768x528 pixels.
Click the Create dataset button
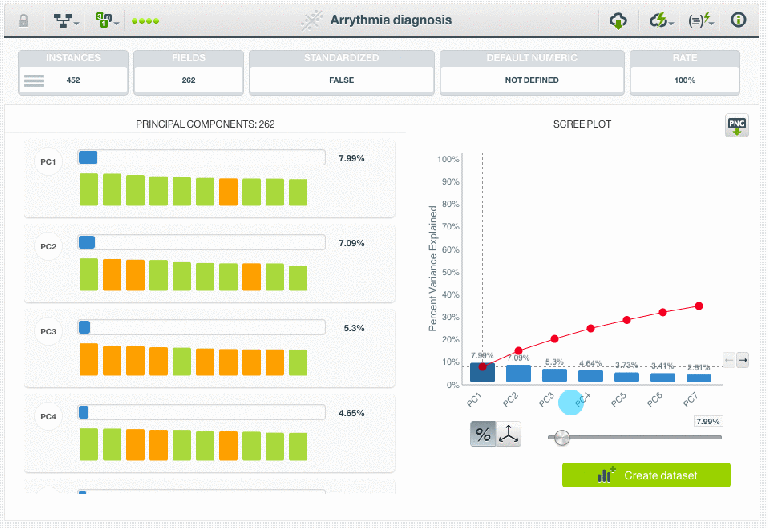click(646, 475)
